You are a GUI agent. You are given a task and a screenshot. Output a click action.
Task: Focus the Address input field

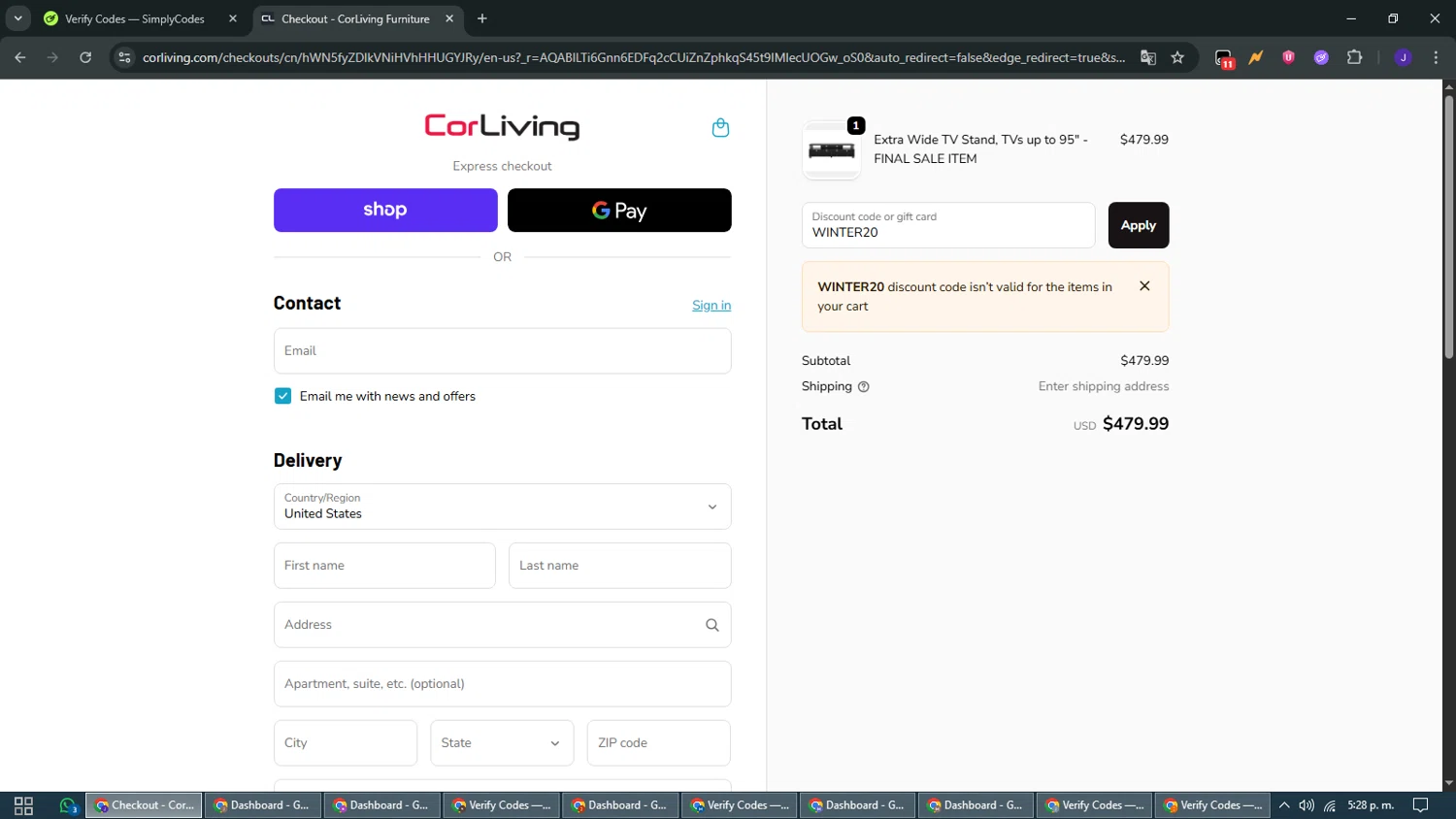coord(502,625)
